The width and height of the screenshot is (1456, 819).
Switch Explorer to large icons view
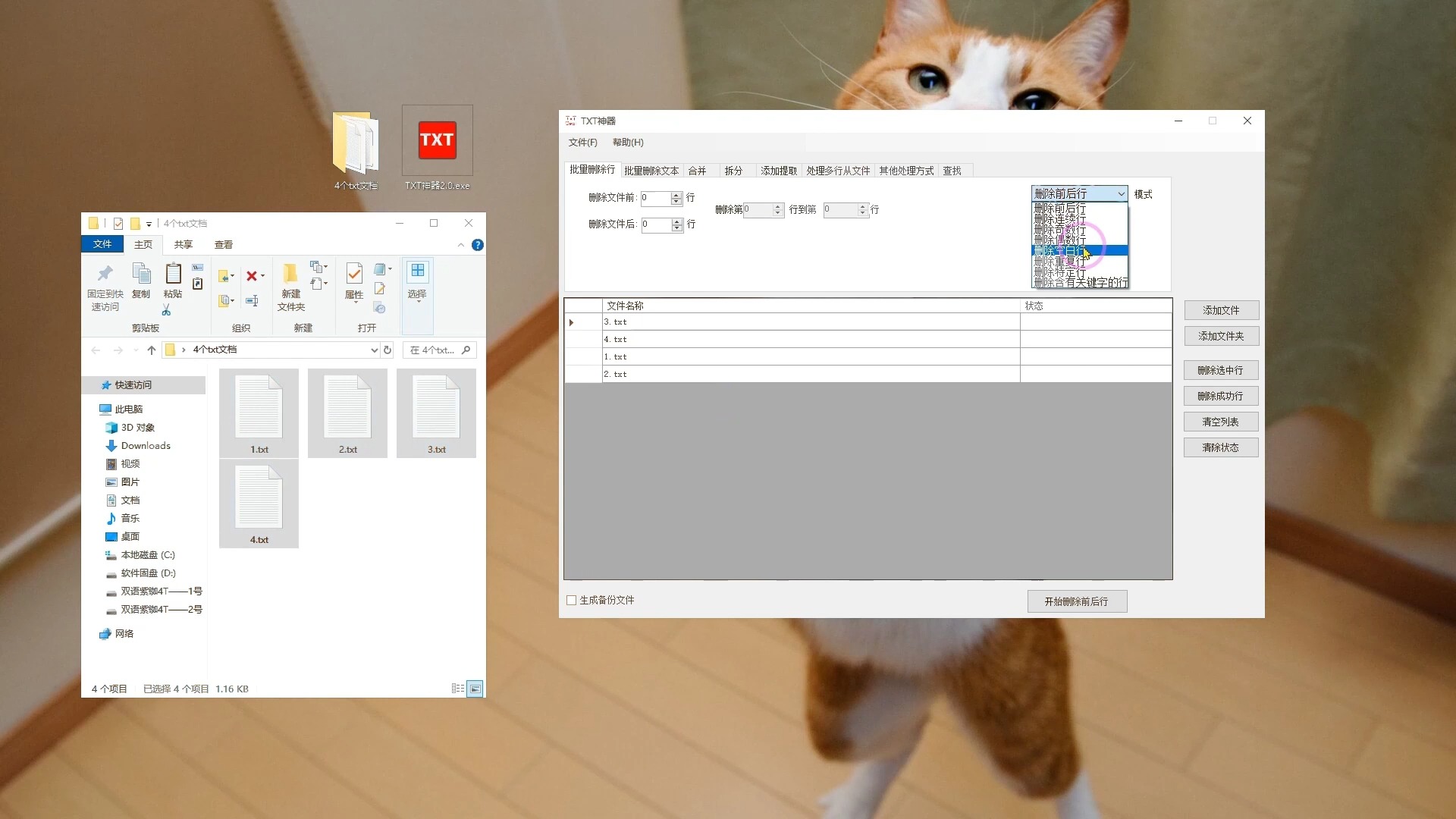[x=475, y=689]
